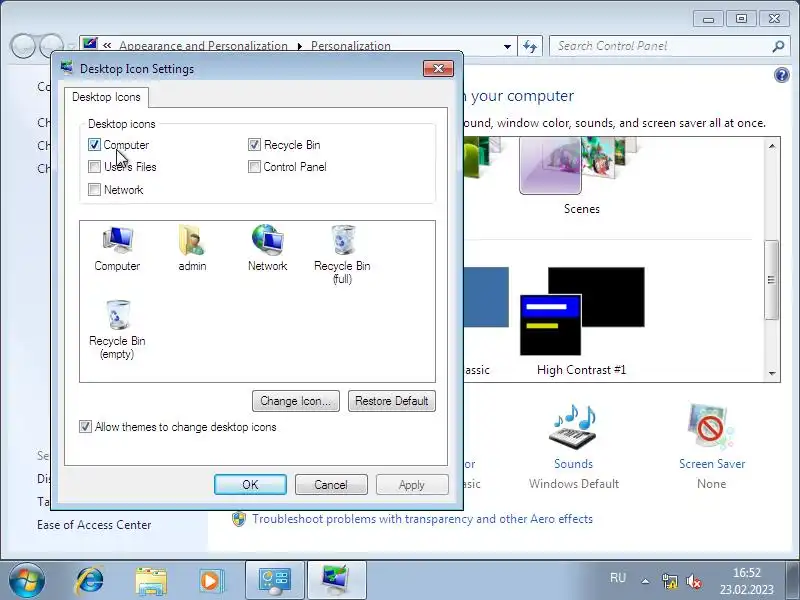Click the muted volume tray icon

(x=693, y=581)
